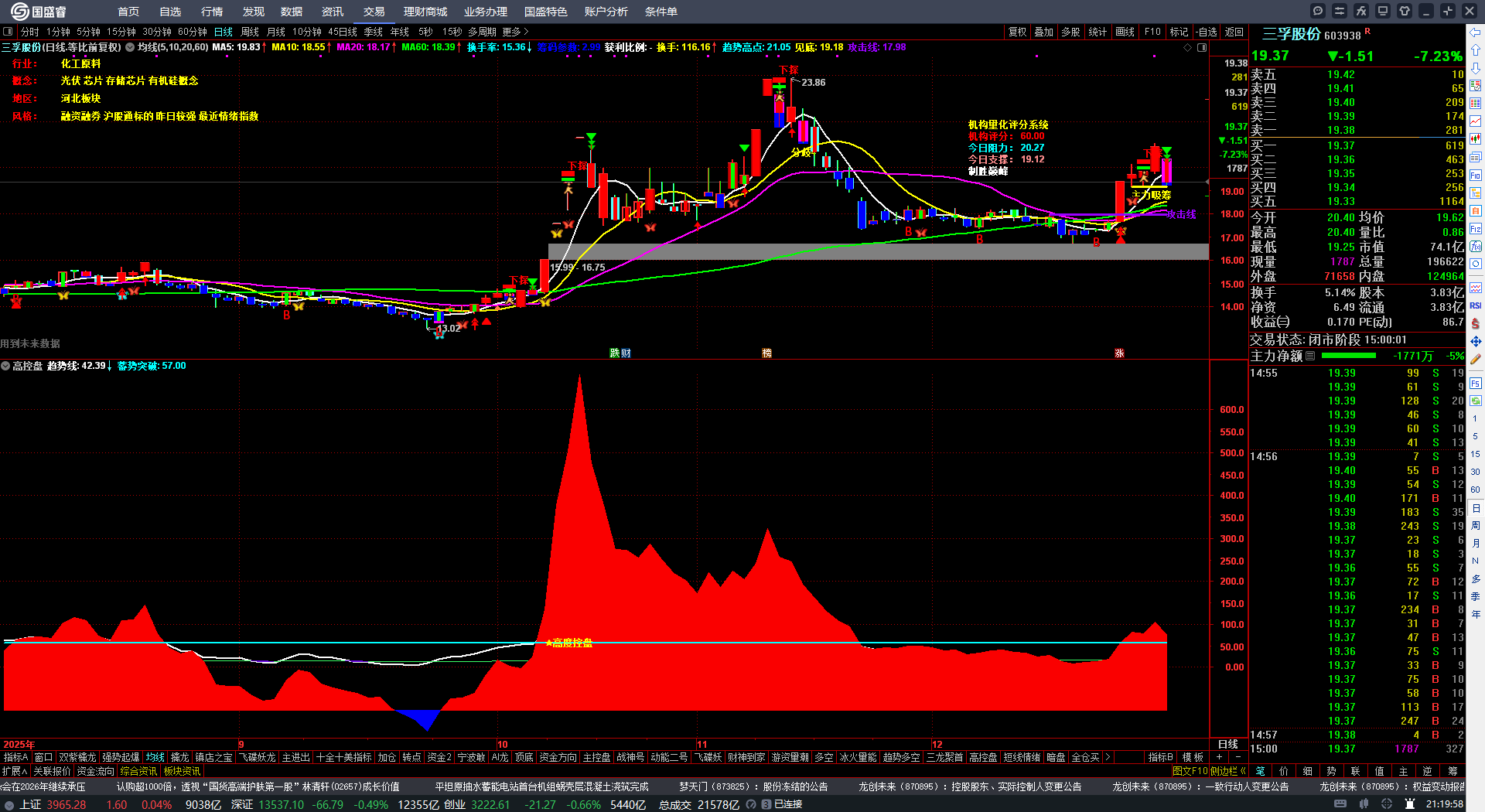Select the pencil drawing tool sidebar icon

tap(1476, 359)
